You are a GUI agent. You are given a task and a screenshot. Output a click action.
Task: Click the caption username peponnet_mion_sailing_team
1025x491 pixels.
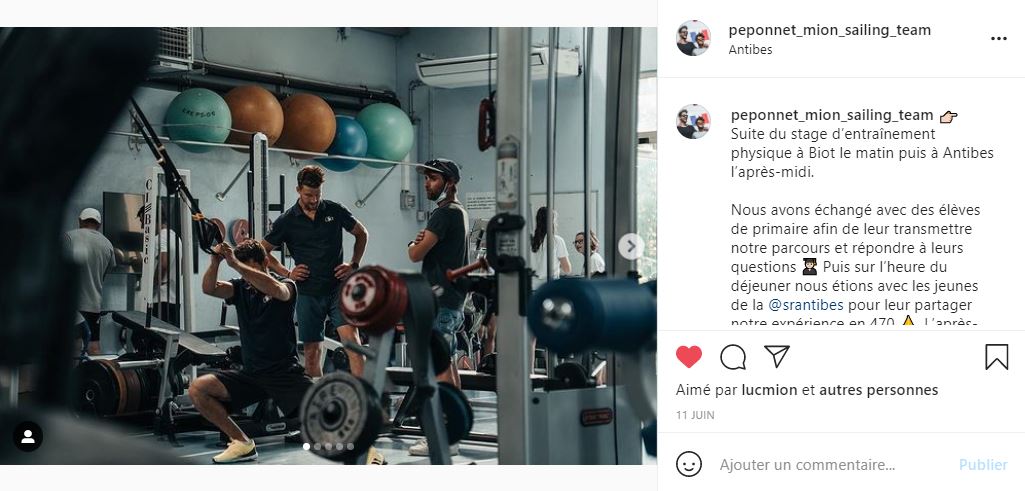tap(832, 116)
